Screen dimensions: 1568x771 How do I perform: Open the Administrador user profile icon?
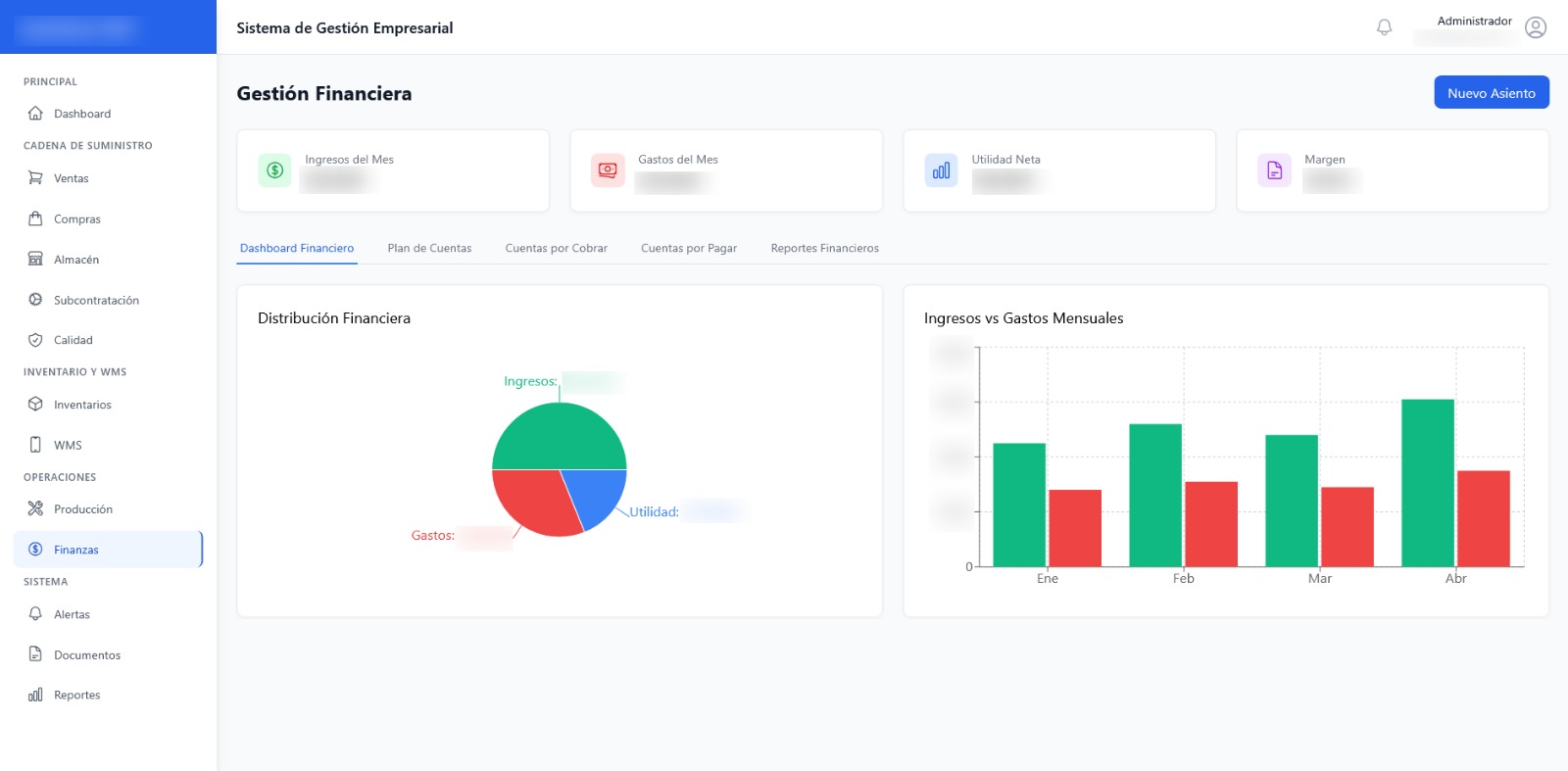1536,27
